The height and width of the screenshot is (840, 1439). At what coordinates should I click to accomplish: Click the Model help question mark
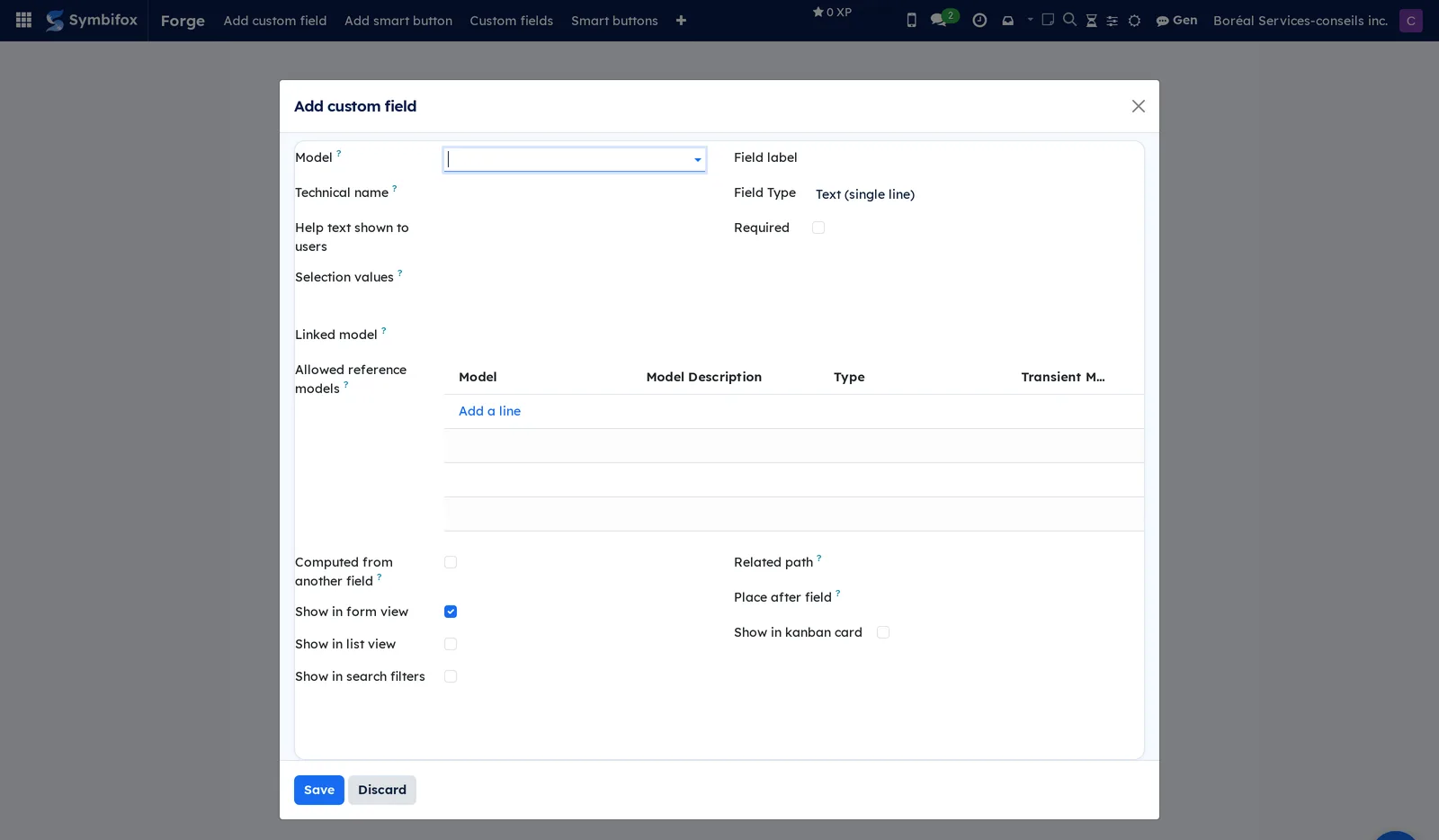(x=339, y=153)
